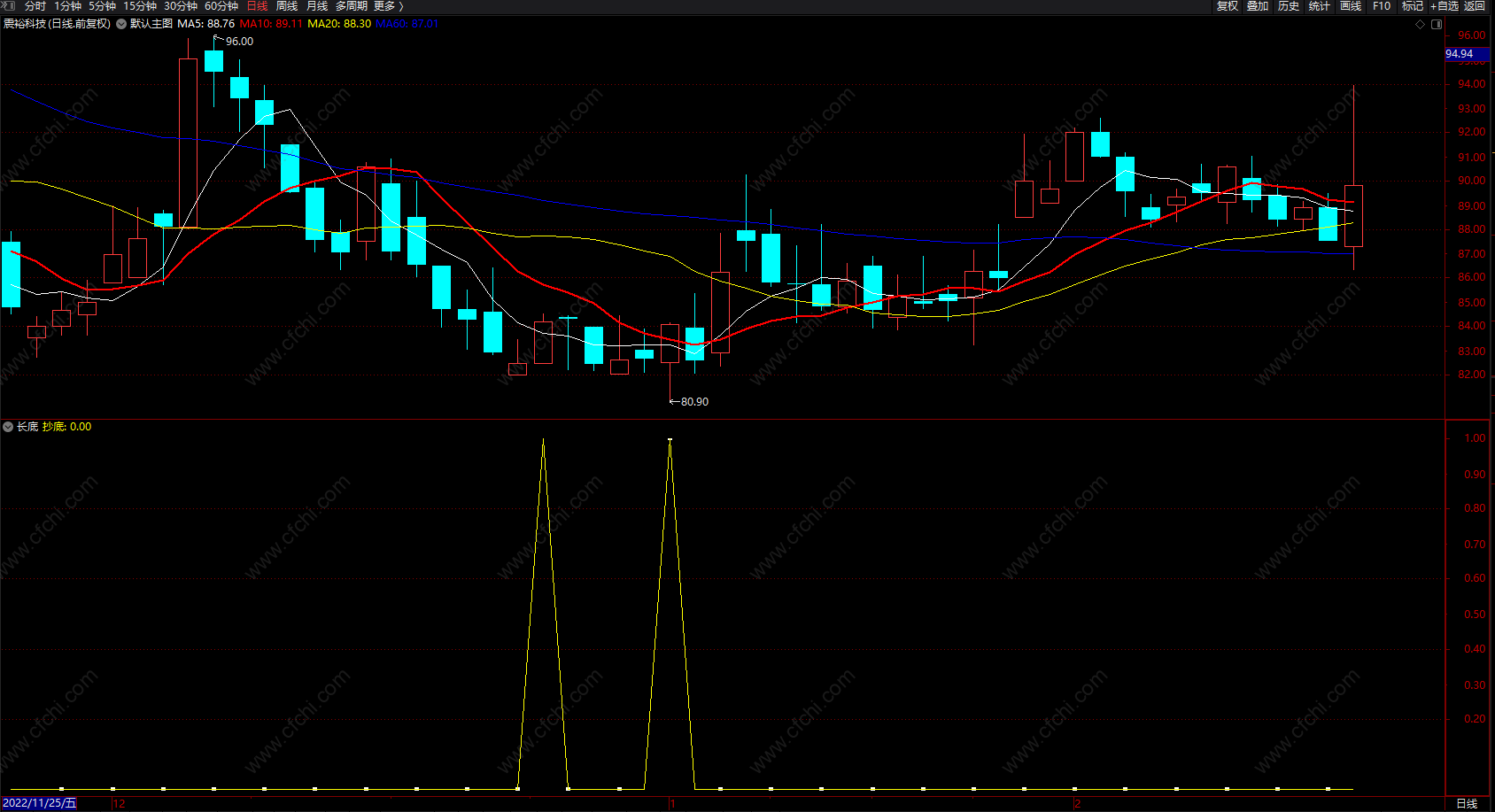
Task: Select the 5分钟 period tab
Action: [x=103, y=6]
